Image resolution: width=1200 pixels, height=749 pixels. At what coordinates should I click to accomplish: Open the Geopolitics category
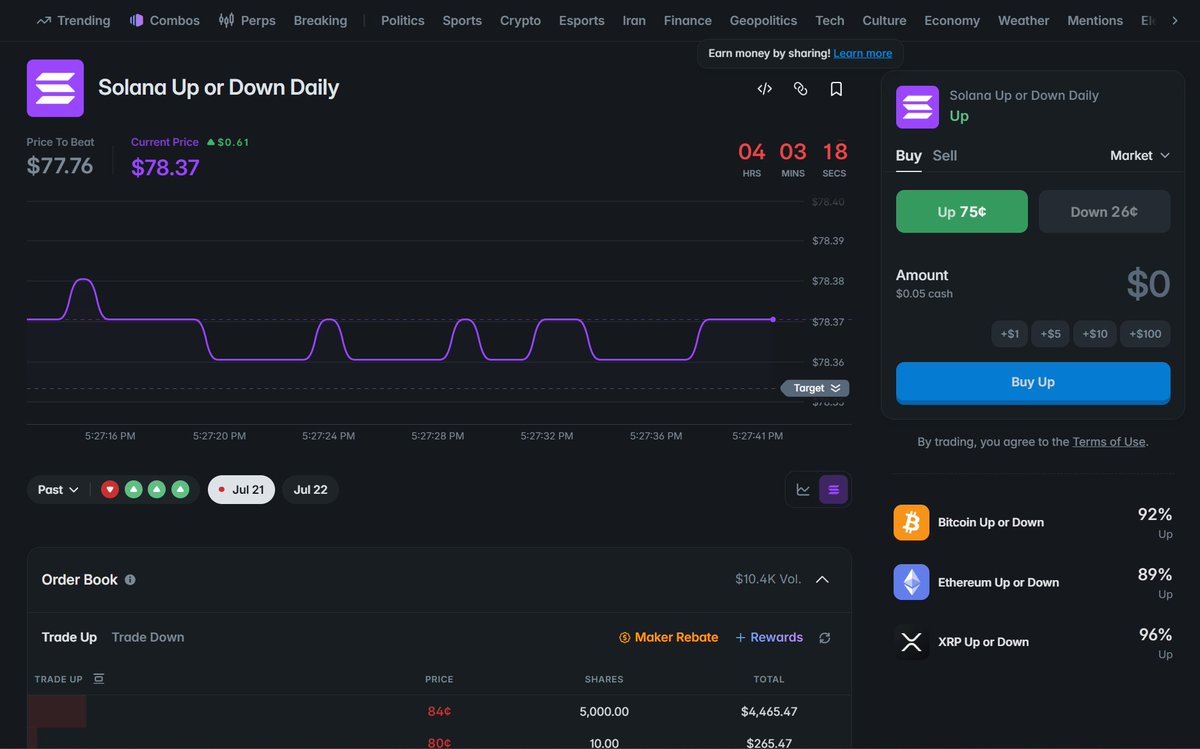764,20
